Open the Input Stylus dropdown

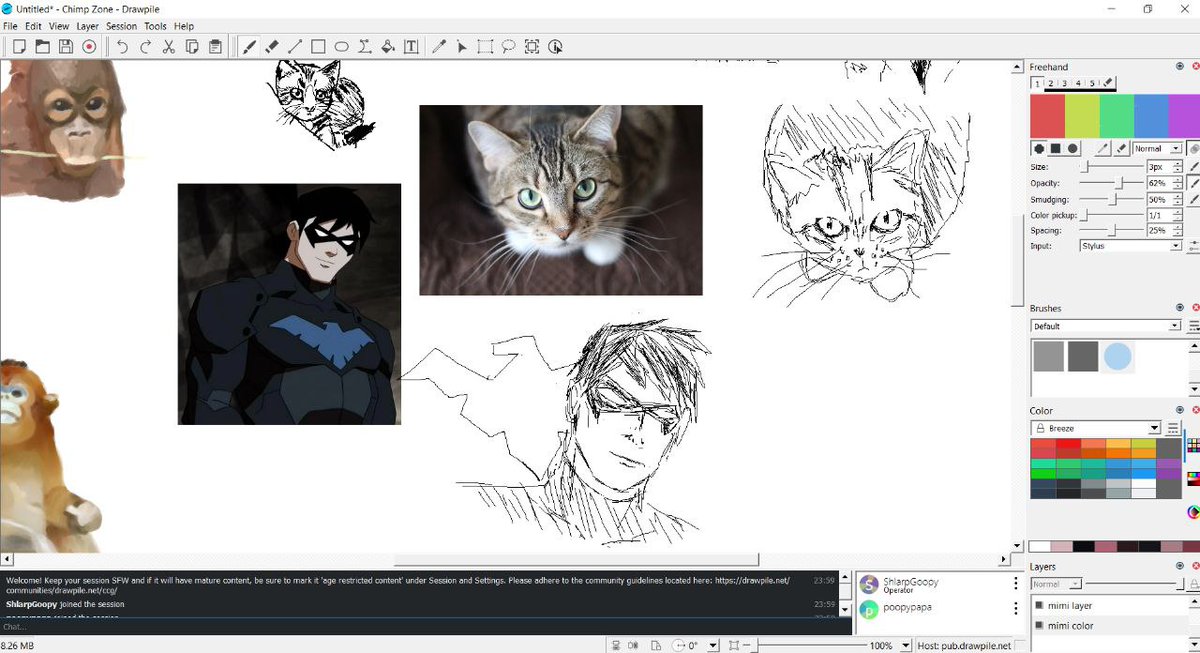pos(1131,245)
